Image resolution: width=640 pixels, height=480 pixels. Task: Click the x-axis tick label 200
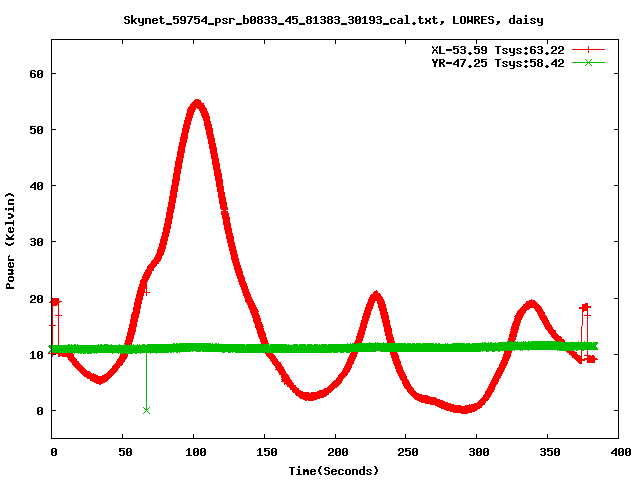pos(338,452)
